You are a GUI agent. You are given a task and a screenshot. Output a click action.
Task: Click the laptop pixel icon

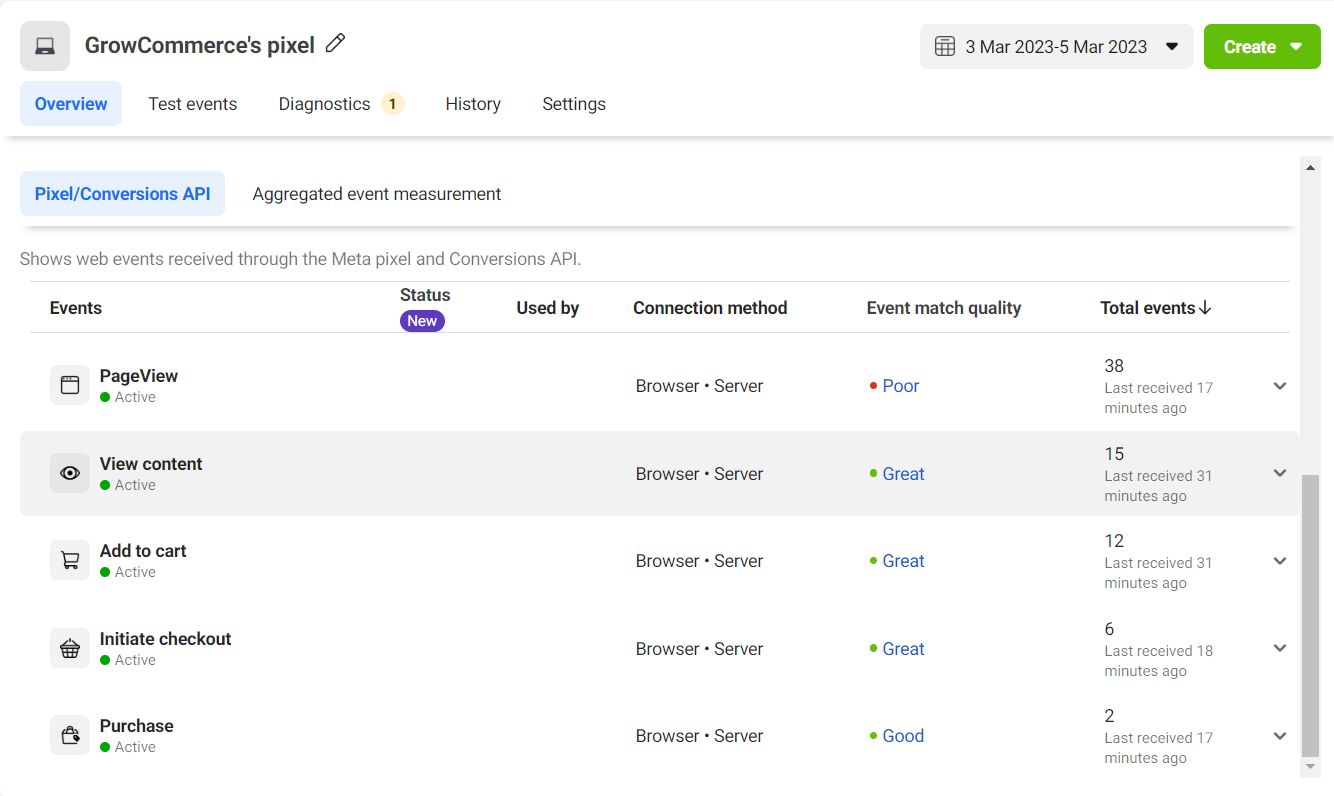(45, 46)
